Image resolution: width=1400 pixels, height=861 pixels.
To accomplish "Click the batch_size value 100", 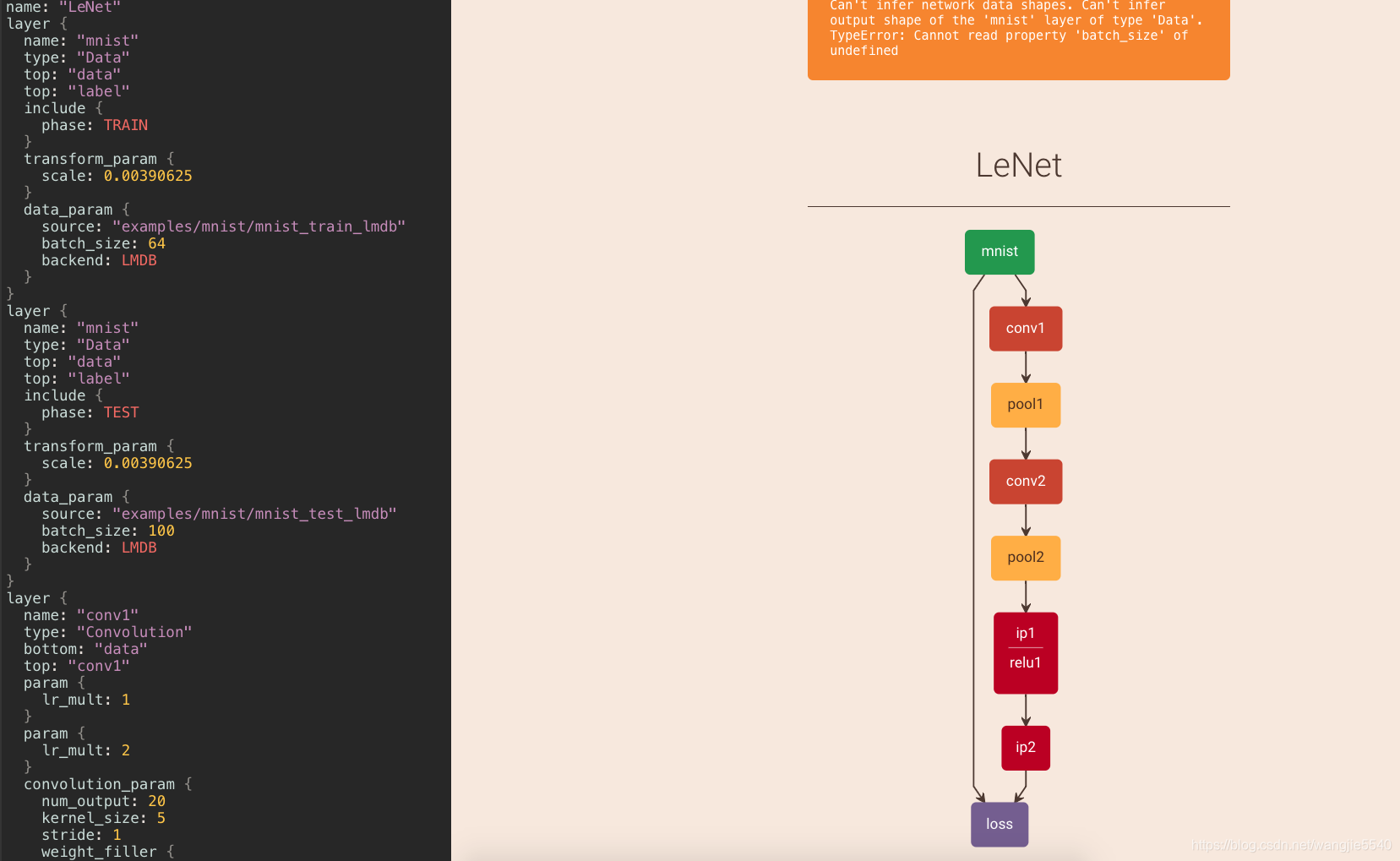I will [x=161, y=531].
